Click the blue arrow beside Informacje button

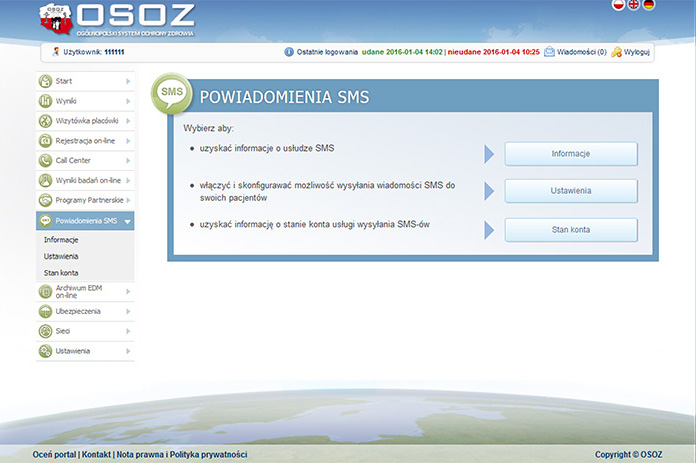[x=489, y=154]
